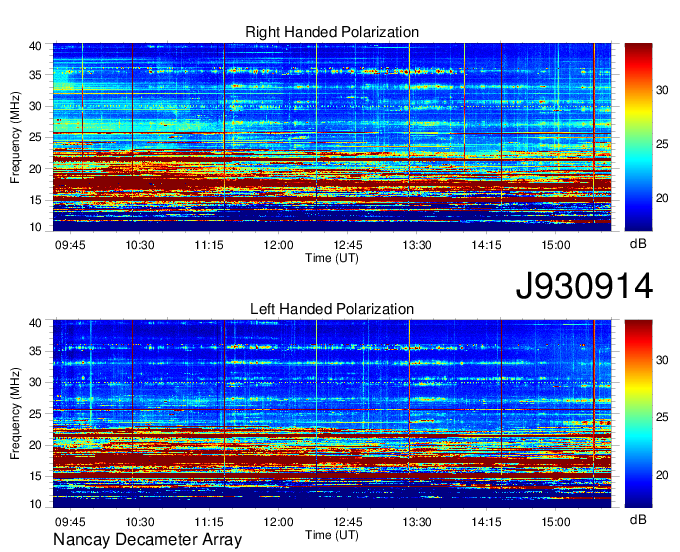Click the 12:45 tick on Left Handed plot
The height and width of the screenshot is (552, 680).
coord(348,522)
